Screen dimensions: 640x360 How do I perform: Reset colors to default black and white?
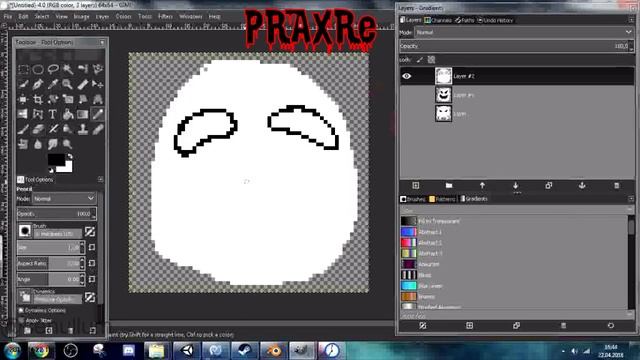[x=51, y=170]
